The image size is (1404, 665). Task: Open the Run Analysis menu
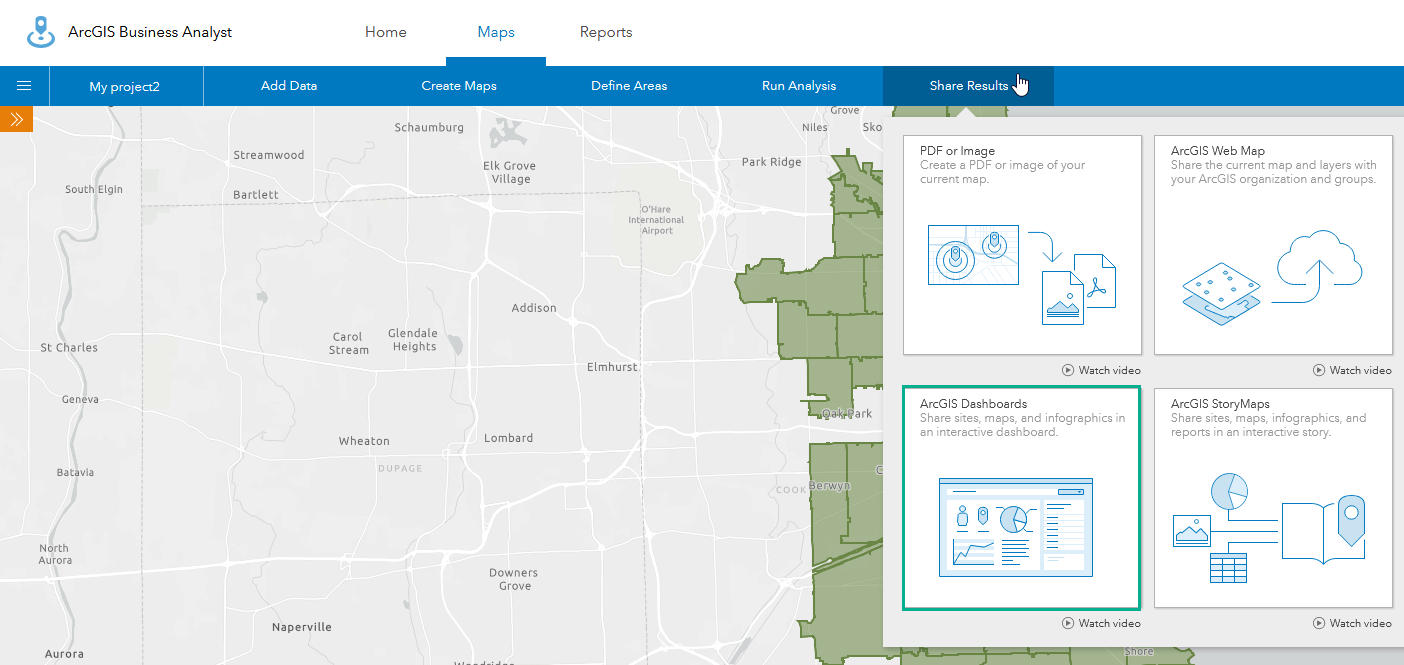tap(799, 86)
